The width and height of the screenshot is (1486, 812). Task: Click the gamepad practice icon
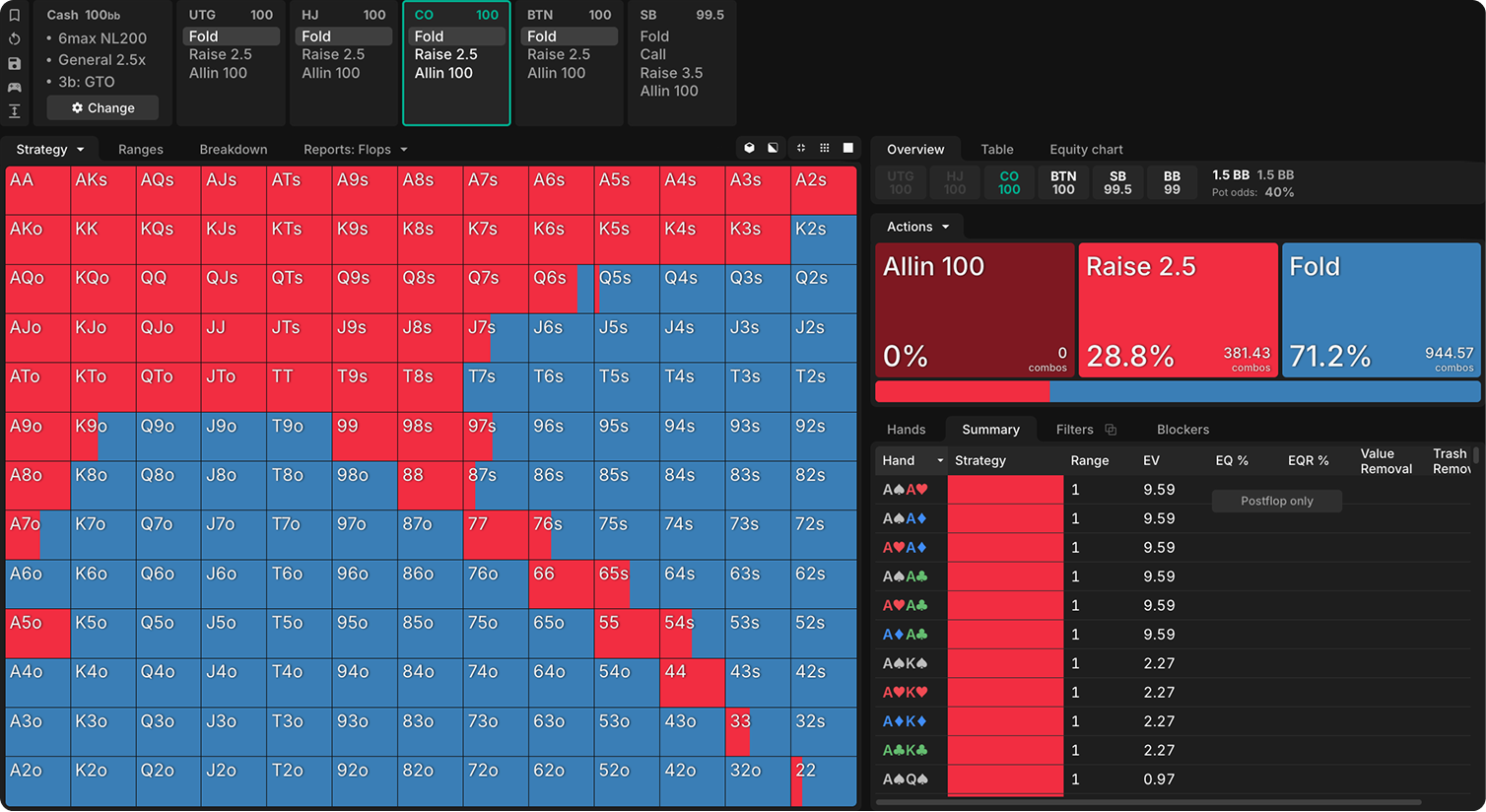point(14,88)
